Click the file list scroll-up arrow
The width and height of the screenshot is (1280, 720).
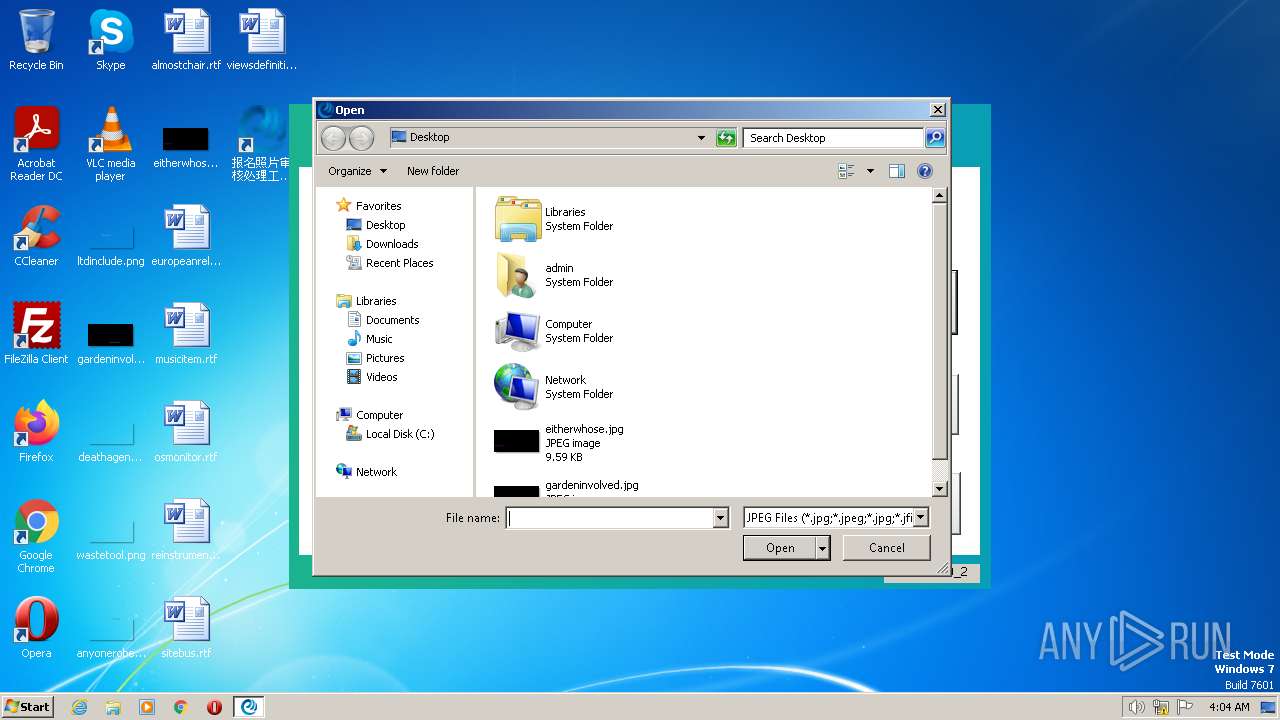click(939, 196)
